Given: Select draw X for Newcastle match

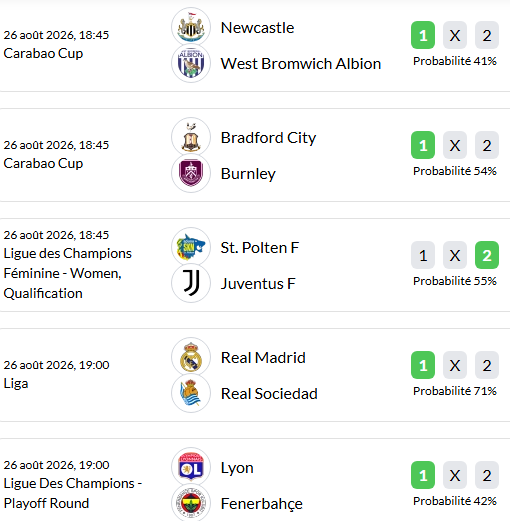Looking at the screenshot, I should pos(455,35).
